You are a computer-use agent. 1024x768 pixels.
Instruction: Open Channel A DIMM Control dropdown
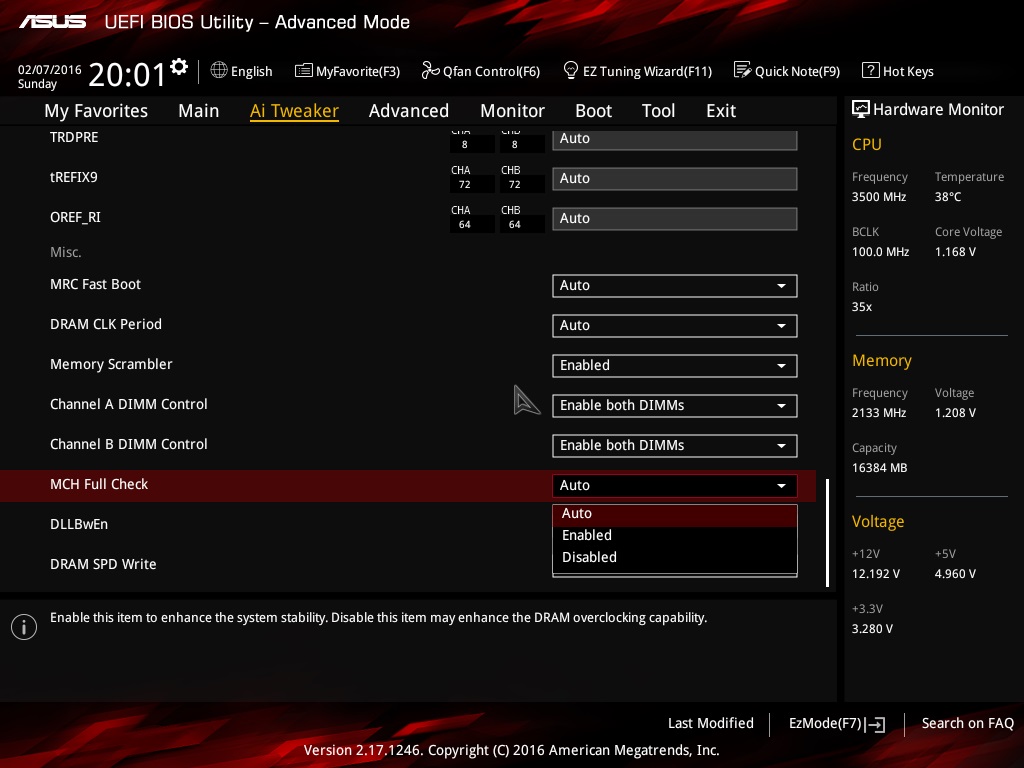[675, 406]
